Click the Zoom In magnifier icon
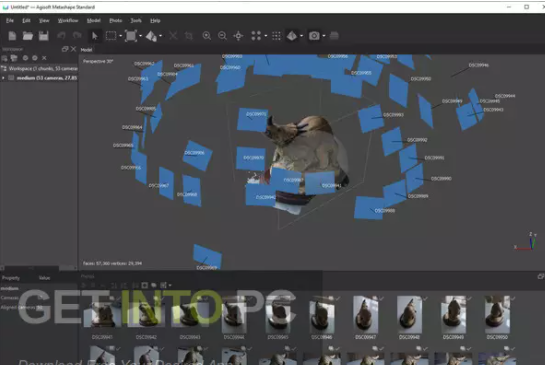This screenshot has width=545, height=365. [x=206, y=36]
